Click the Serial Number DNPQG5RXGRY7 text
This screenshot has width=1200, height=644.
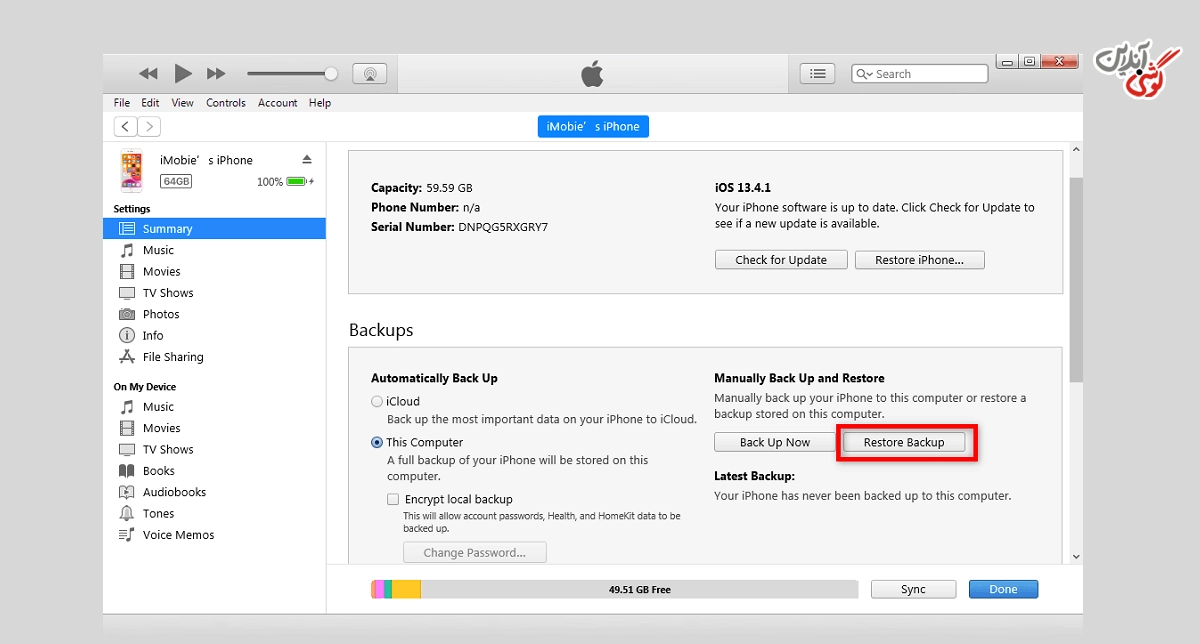(x=459, y=227)
